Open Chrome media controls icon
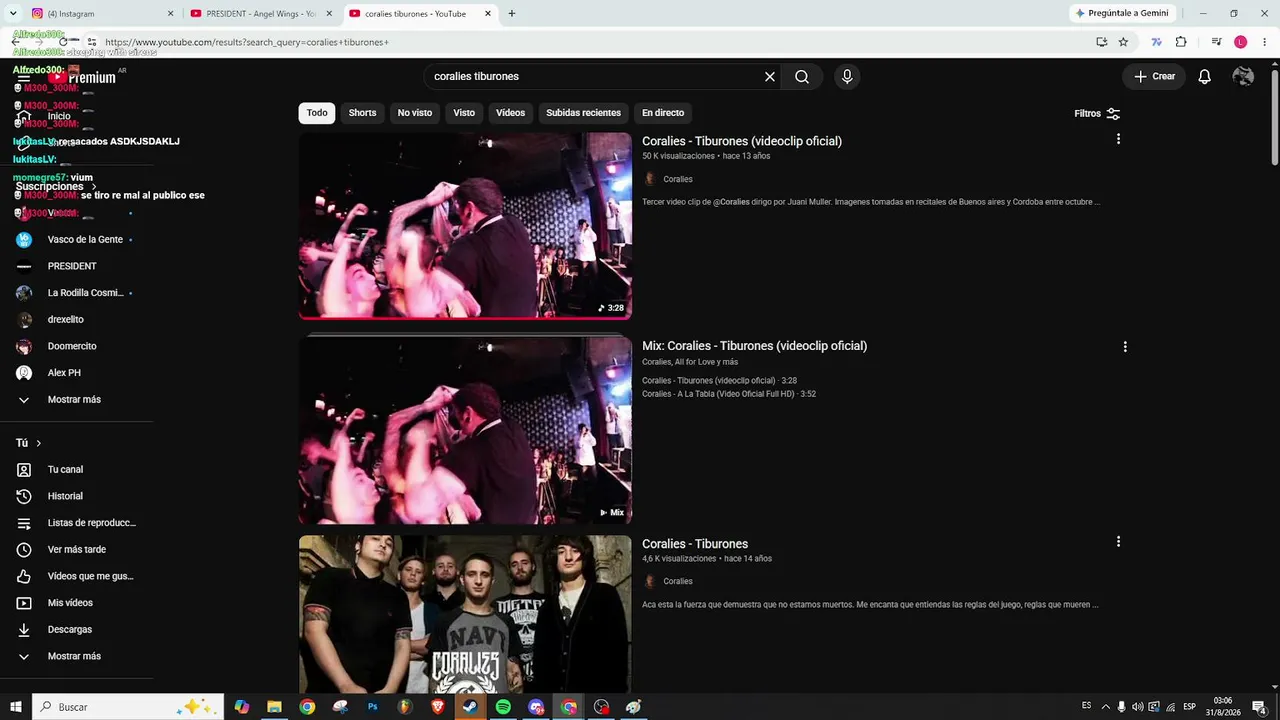Screen dimensions: 1280x720 [x=1216, y=42]
